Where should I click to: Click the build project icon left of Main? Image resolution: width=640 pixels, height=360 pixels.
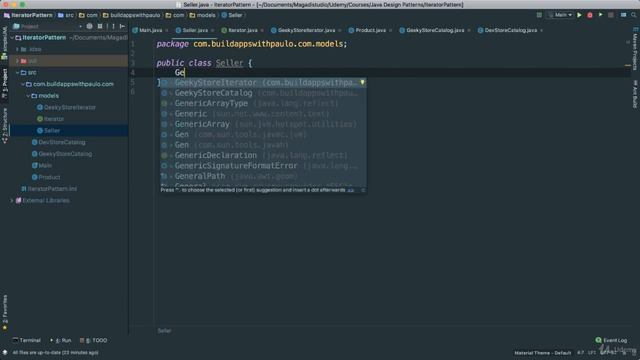pos(539,15)
